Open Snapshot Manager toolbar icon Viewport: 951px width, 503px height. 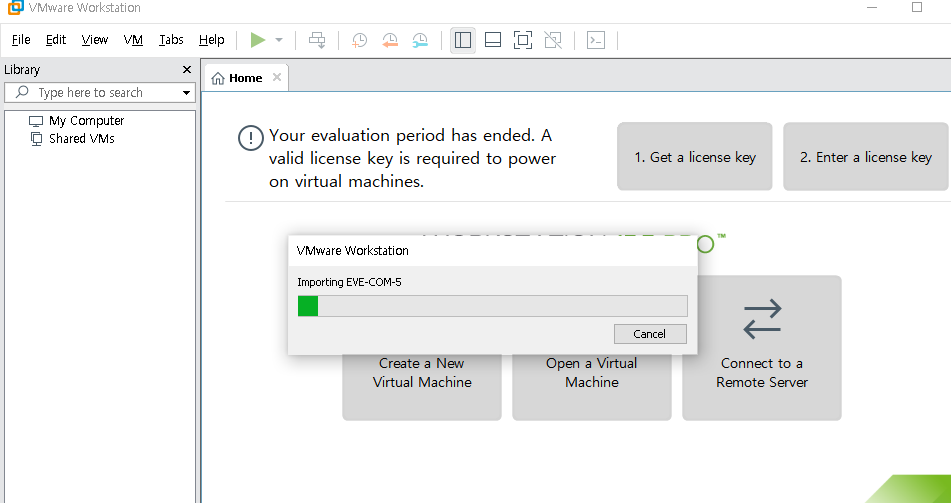point(420,40)
